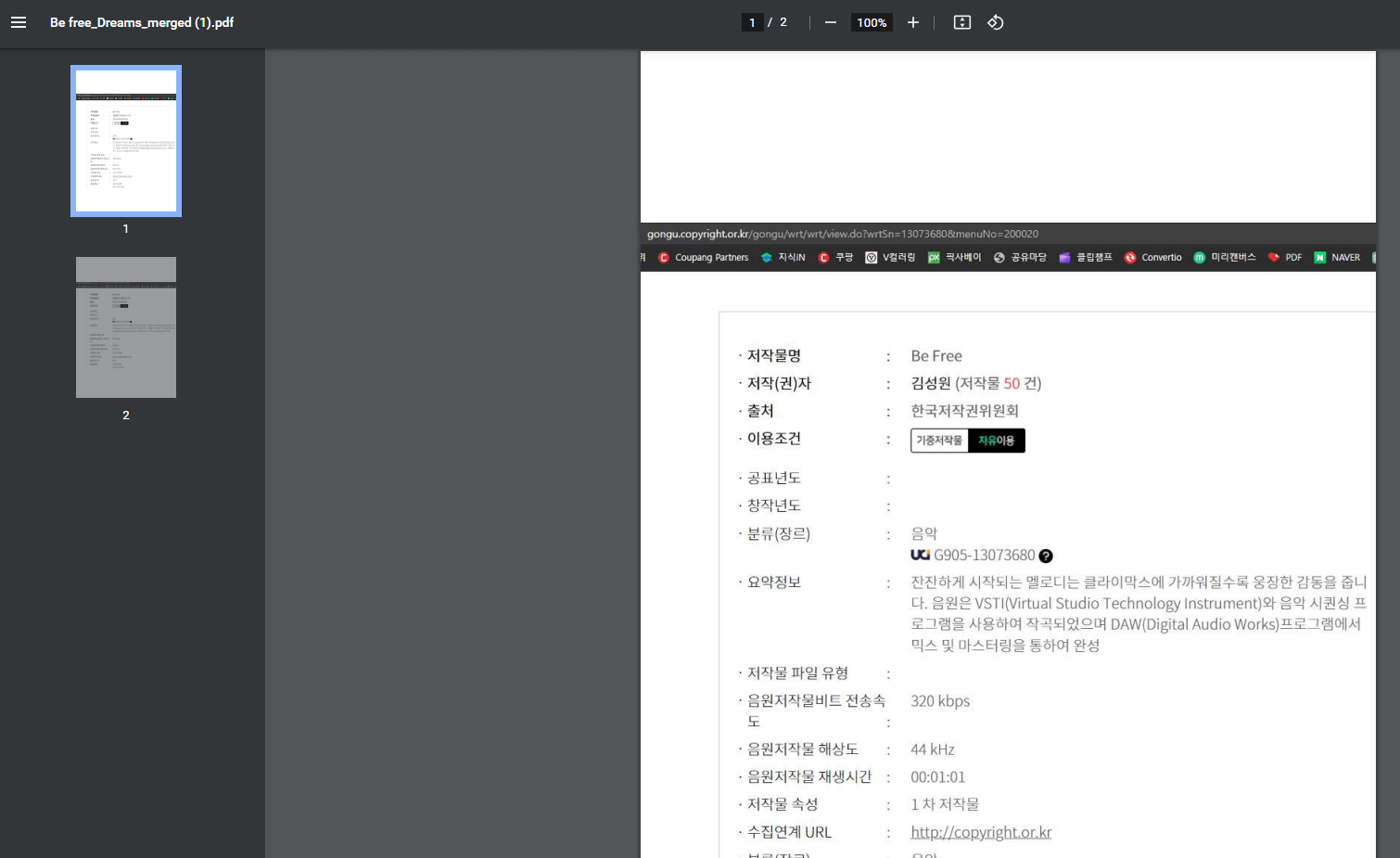
Task: Click the rotate counterclockwise icon
Action: [x=996, y=22]
